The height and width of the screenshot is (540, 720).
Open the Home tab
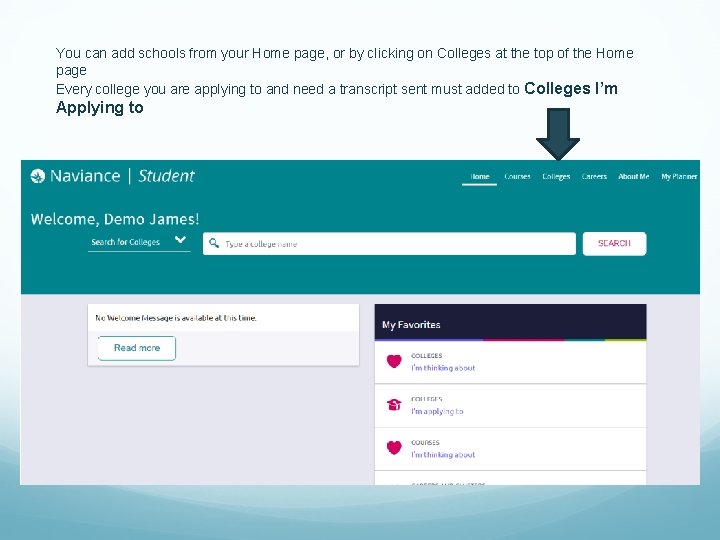[x=479, y=176]
